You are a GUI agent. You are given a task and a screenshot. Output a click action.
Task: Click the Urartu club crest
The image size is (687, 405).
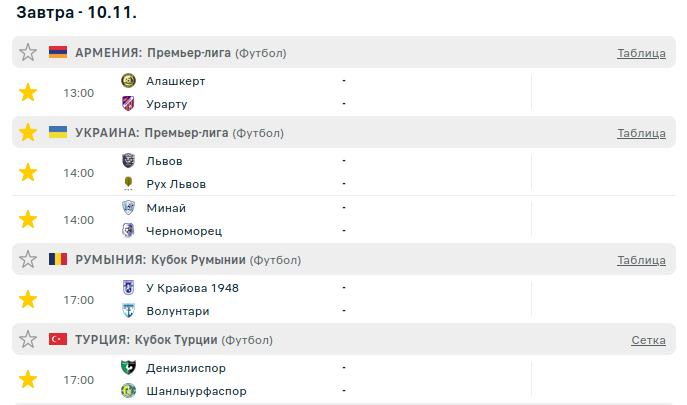pos(128,104)
